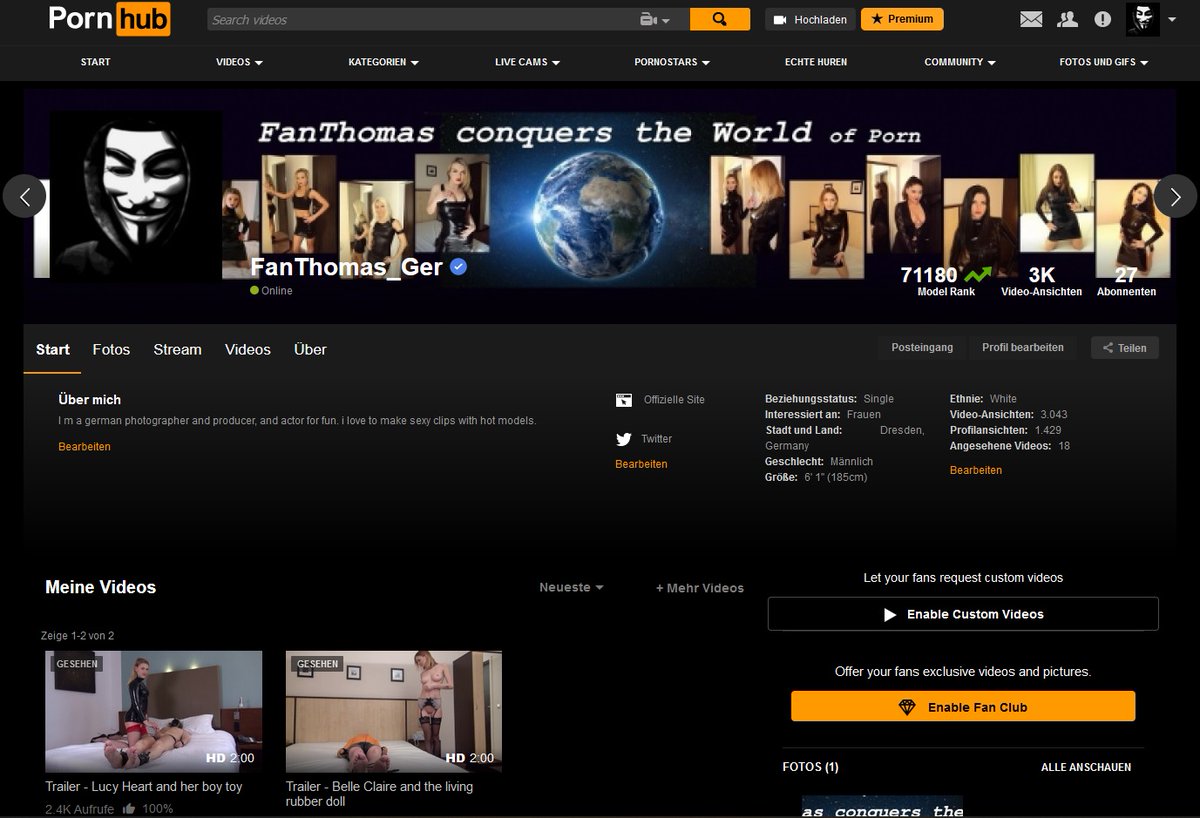Open the Neueste sort dropdown
The height and width of the screenshot is (818, 1200).
pyautogui.click(x=571, y=587)
